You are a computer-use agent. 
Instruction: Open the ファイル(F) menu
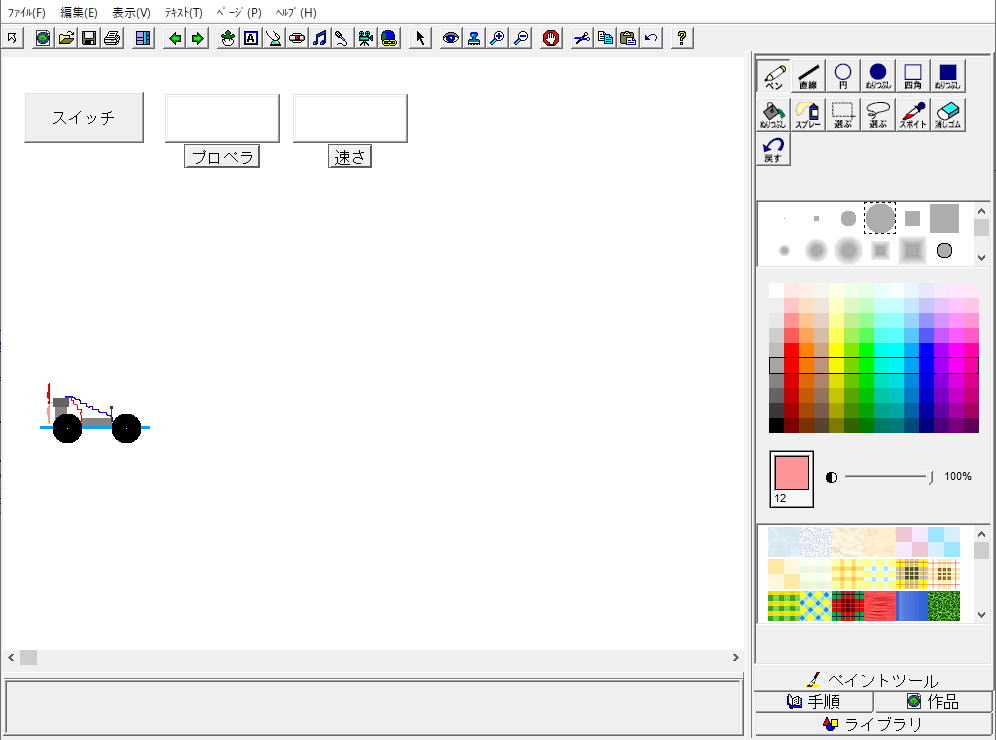coord(27,13)
